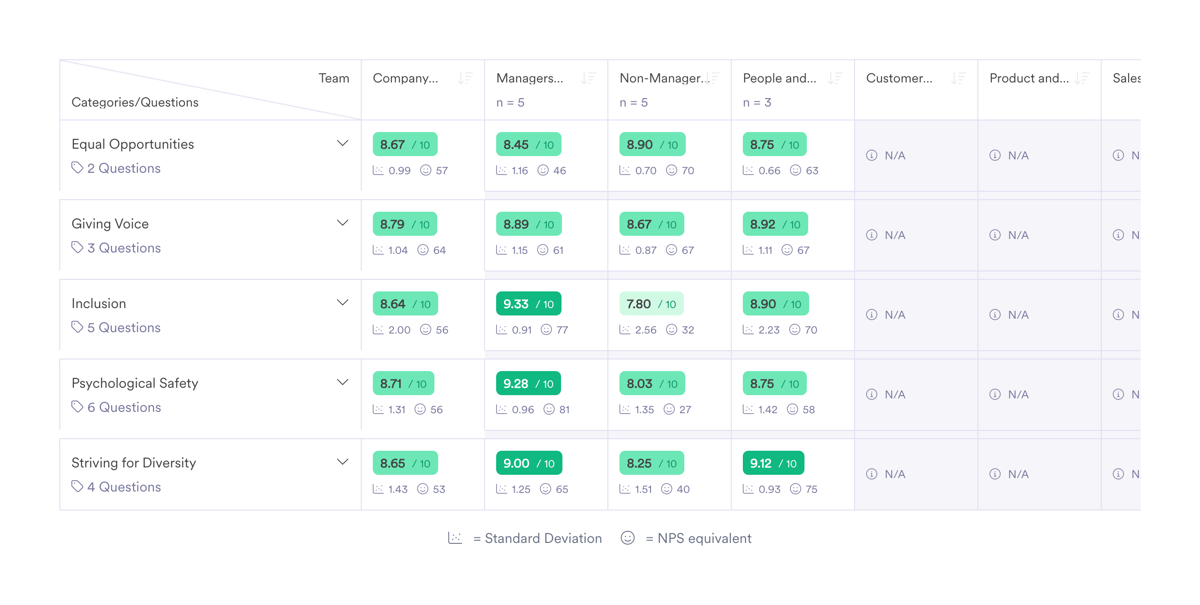
Task: Expand the Equal Opportunities category row
Action: point(343,142)
